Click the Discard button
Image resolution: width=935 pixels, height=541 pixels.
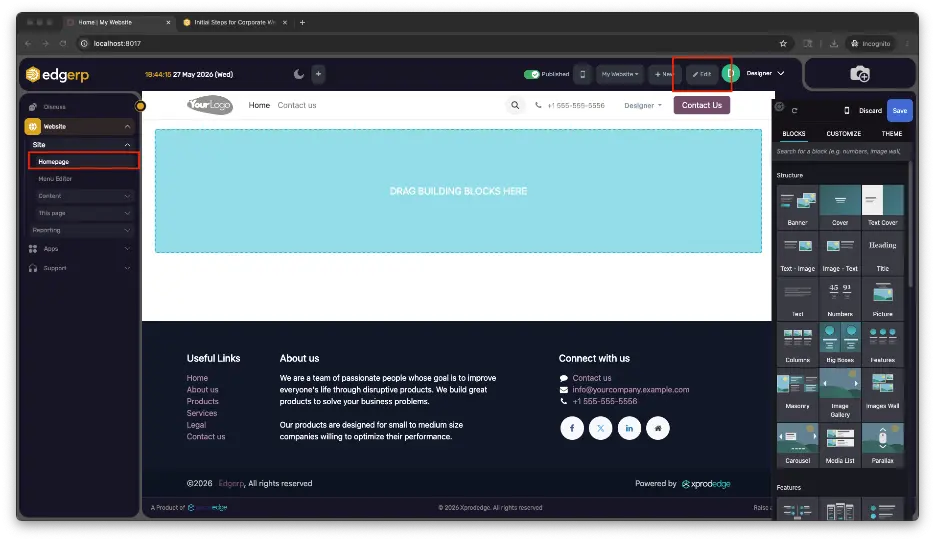(x=870, y=110)
